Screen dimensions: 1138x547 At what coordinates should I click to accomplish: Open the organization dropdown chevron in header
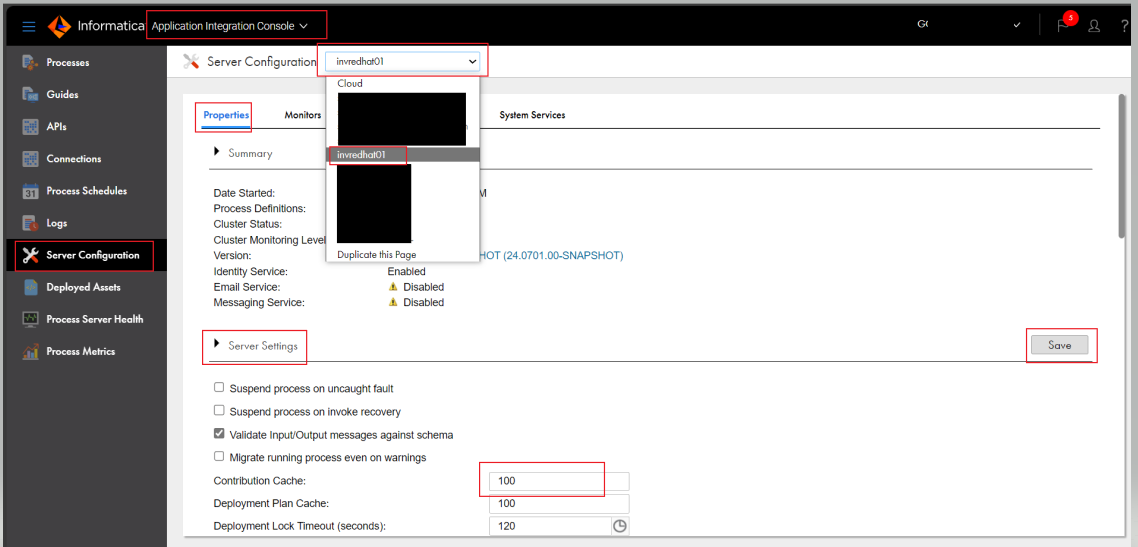[1017, 25]
